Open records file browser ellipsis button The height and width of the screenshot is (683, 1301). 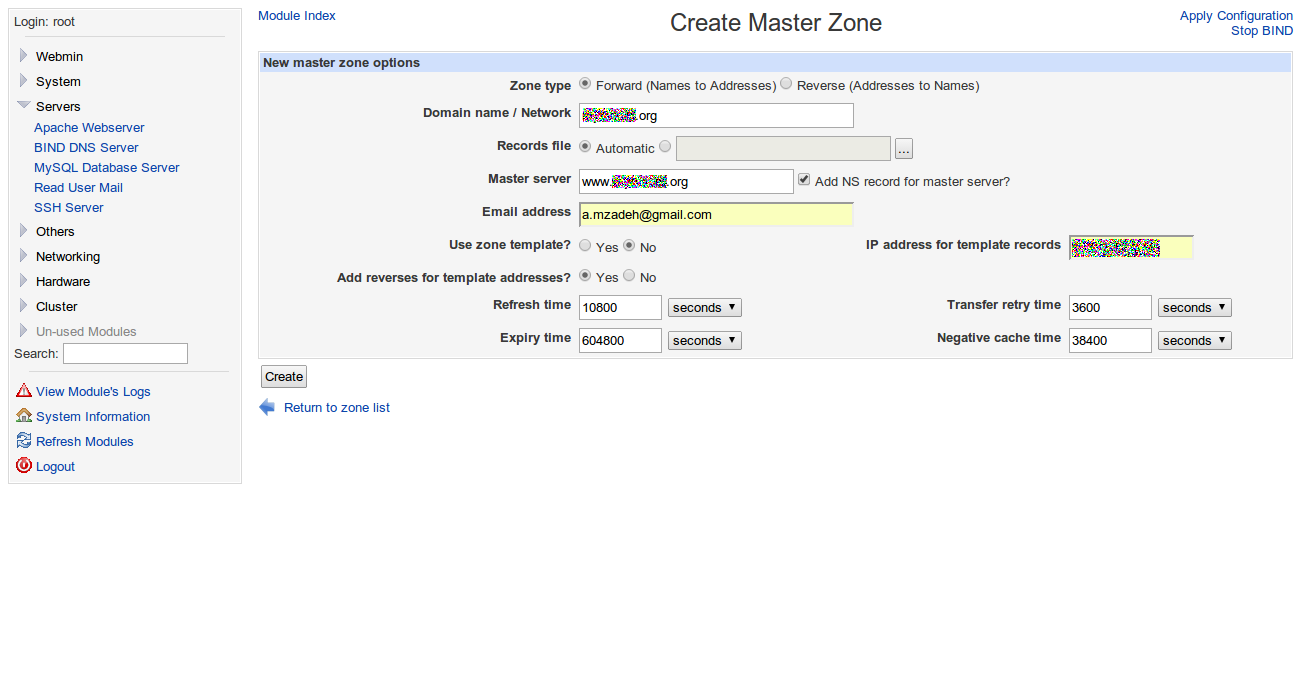pyautogui.click(x=904, y=149)
